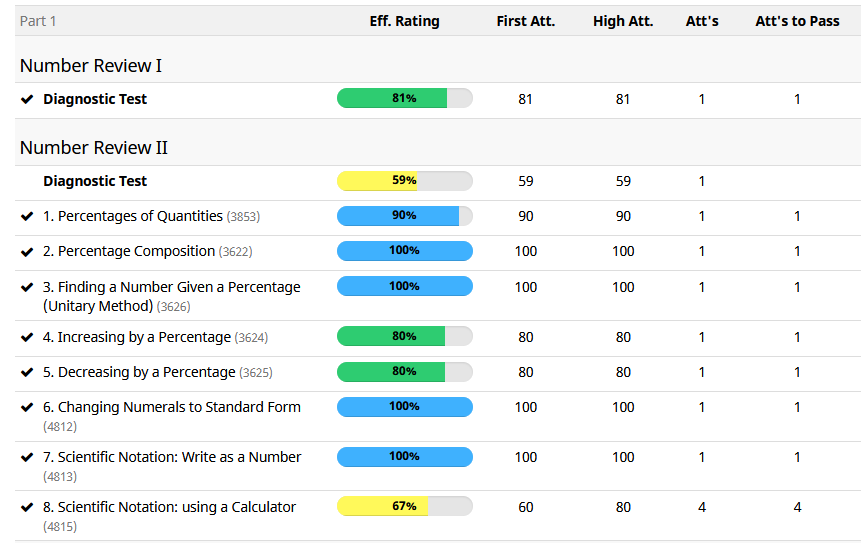
Task: Click checkmark next to Percentage Composition
Action: 27,251
